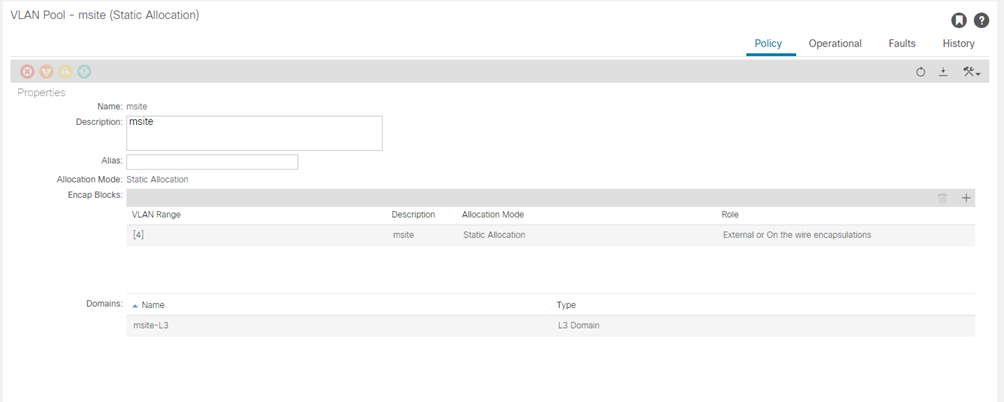Click the red critical faults icon
1004x402 pixels.
(28, 71)
